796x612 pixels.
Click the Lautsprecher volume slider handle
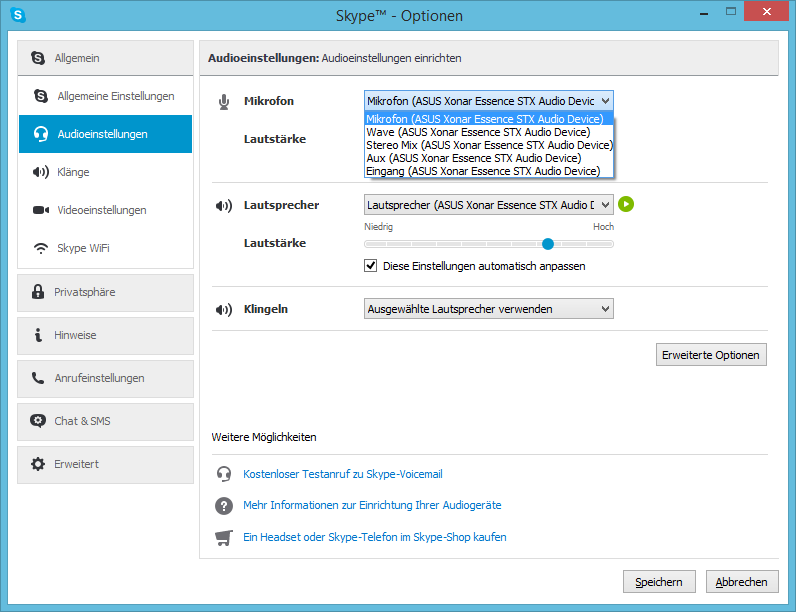click(548, 244)
